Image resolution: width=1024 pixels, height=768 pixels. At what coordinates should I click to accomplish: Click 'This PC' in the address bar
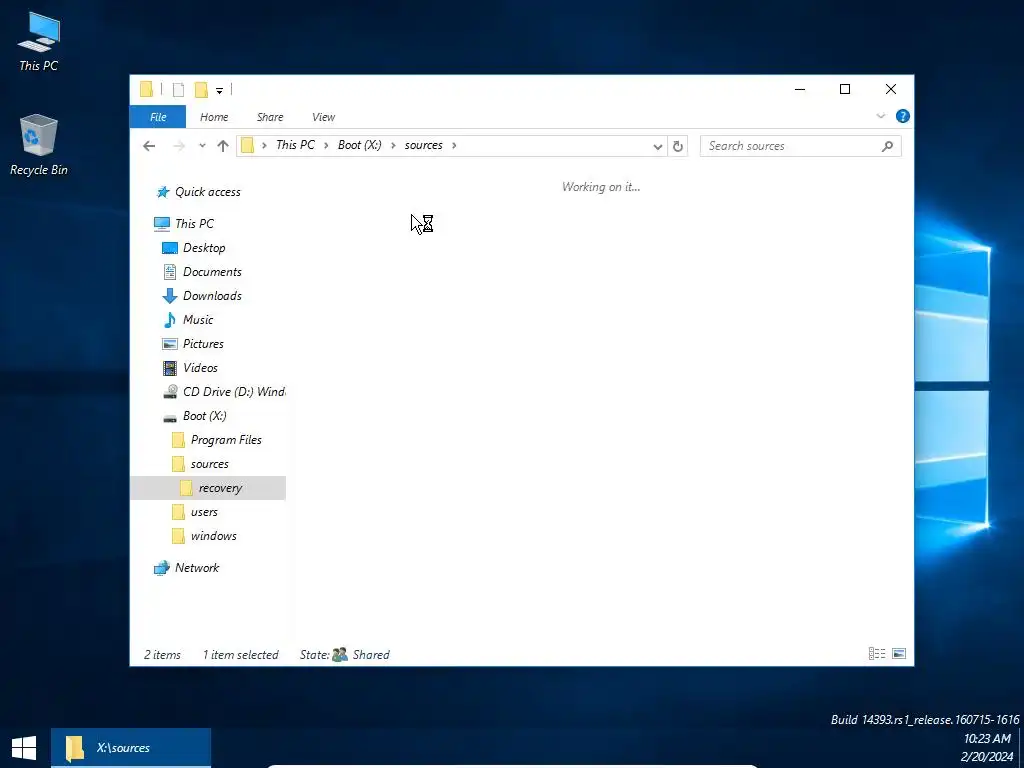tap(295, 145)
